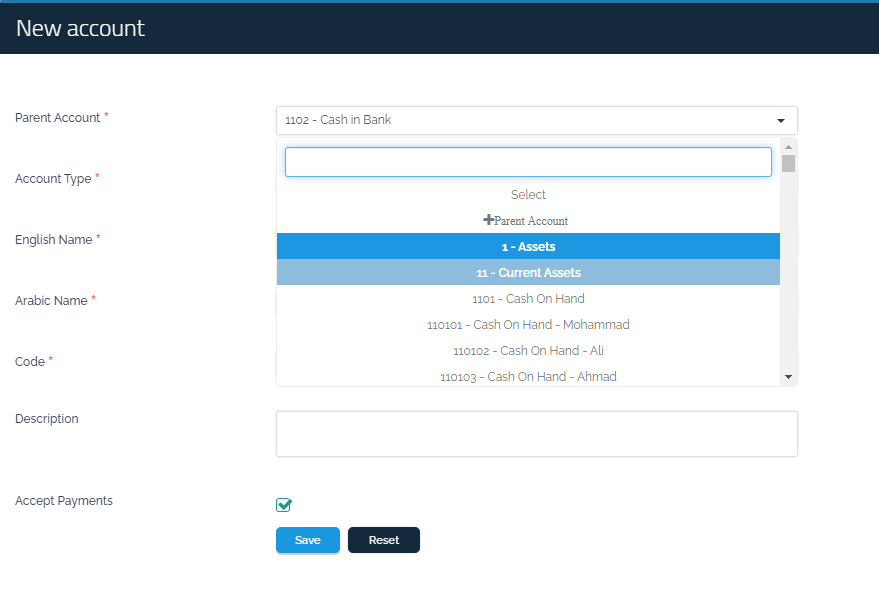Viewport: 879px width, 602px height.
Task: Click the Reset button
Action: (383, 540)
